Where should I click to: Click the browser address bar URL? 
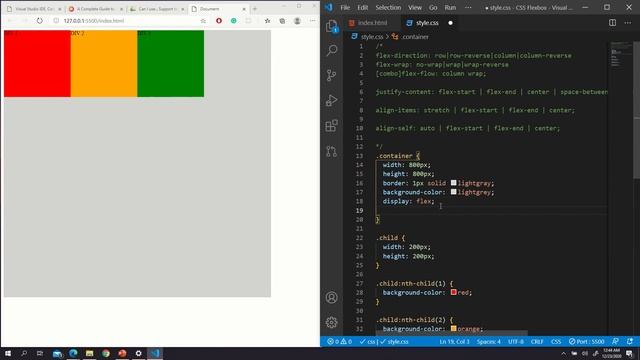[x=93, y=21]
